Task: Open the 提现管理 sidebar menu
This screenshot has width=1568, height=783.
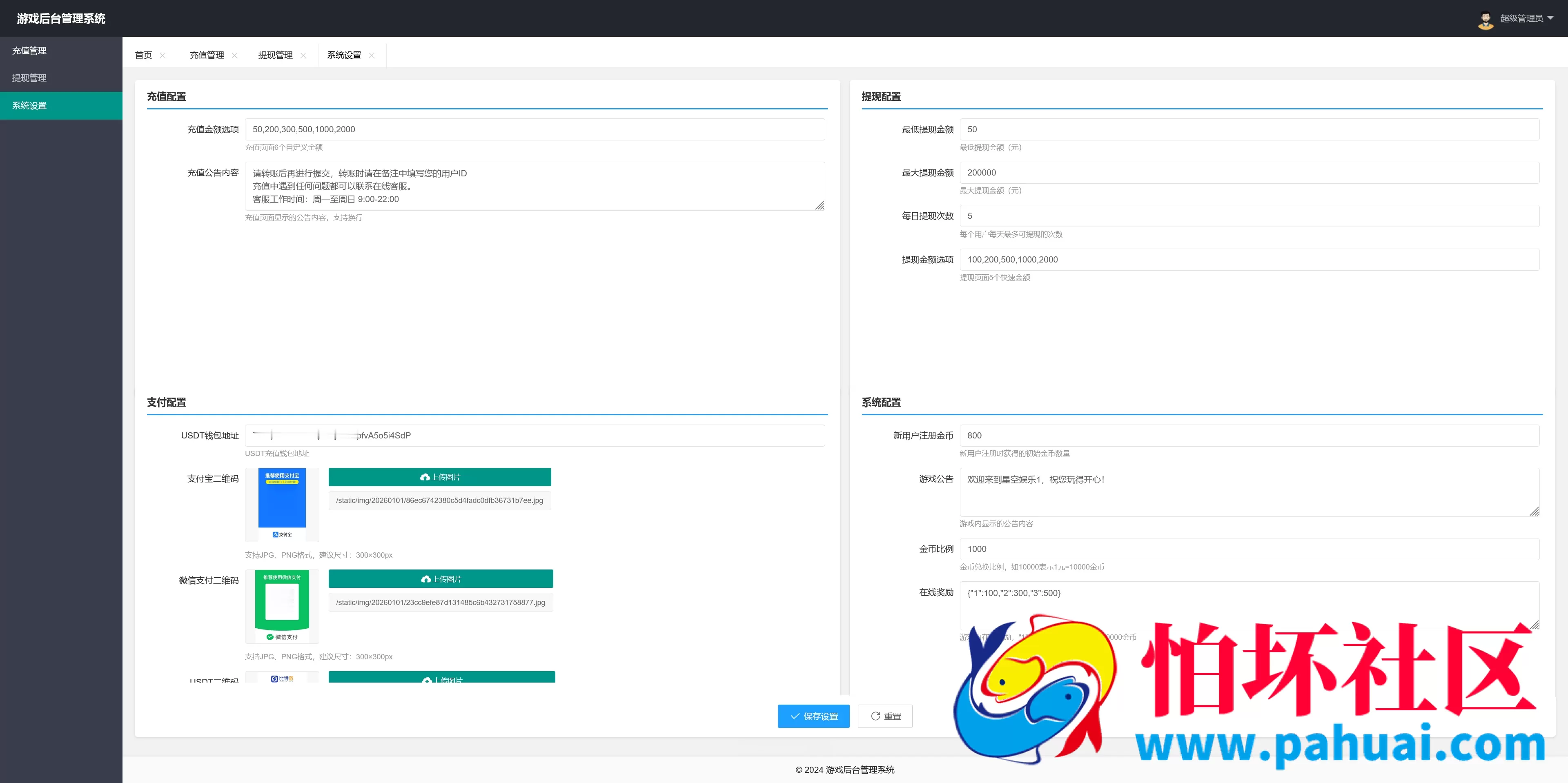Action: (61, 78)
